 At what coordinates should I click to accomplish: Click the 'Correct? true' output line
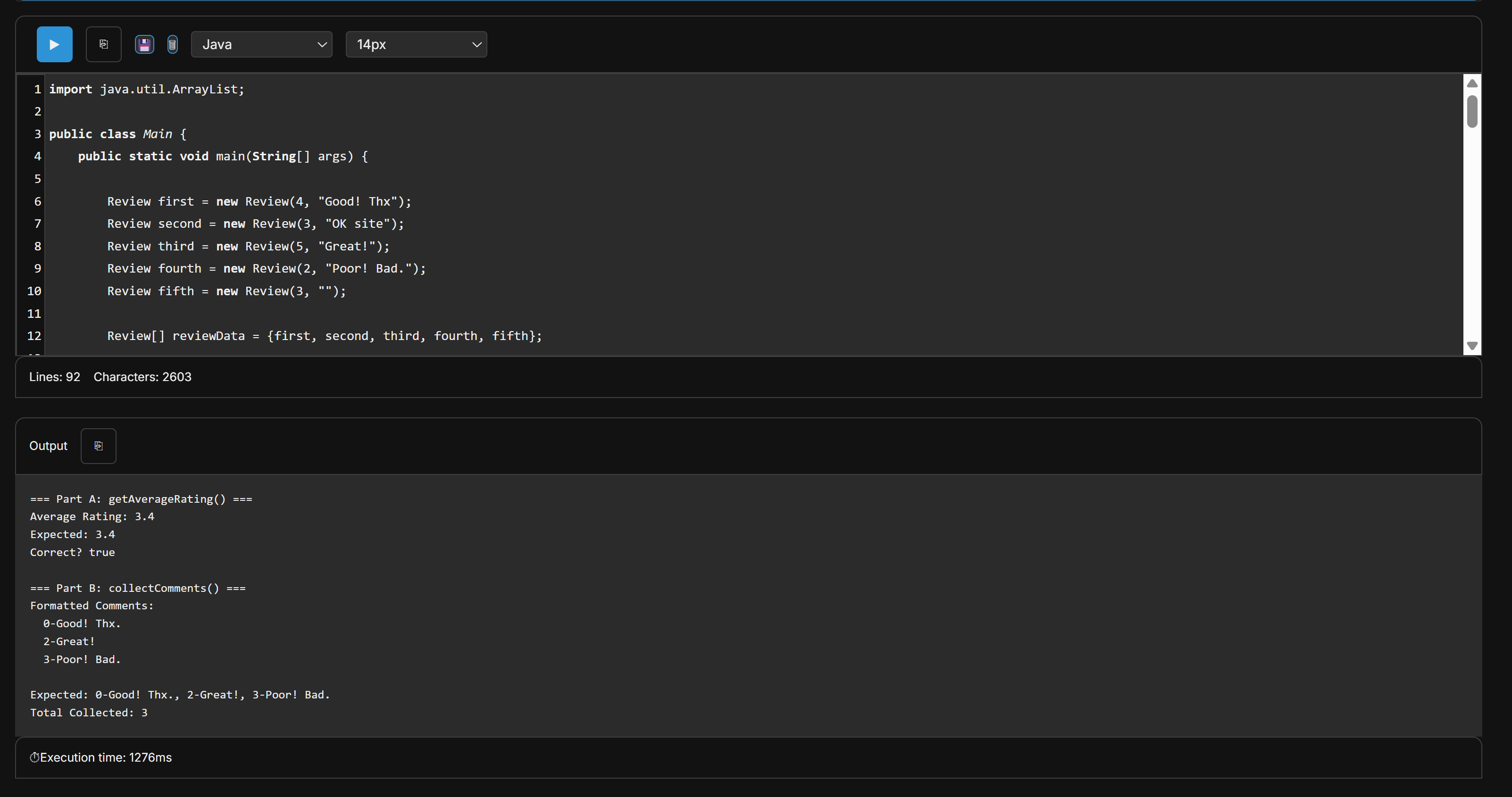coord(72,552)
